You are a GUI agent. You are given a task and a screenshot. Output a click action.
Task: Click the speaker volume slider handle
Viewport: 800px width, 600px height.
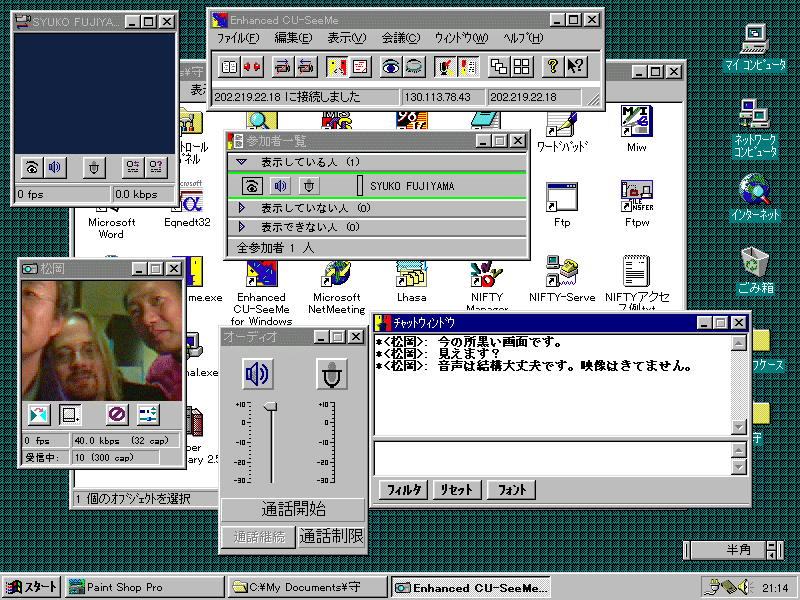point(271,407)
